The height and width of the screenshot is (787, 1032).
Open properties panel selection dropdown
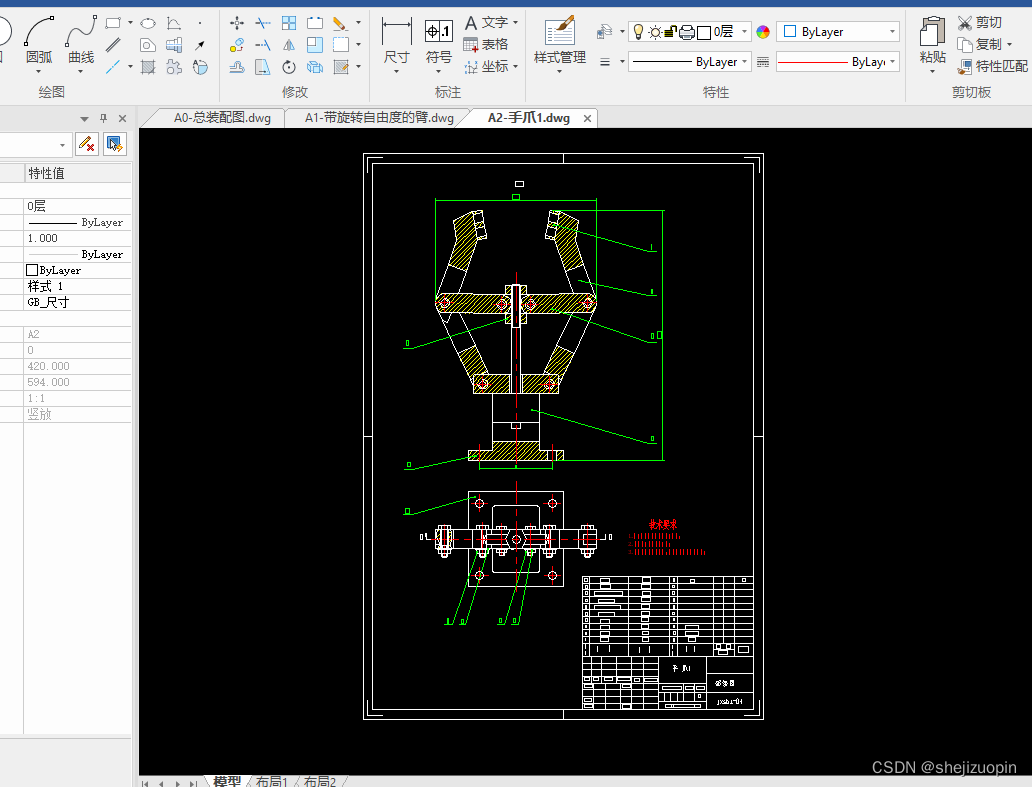point(63,145)
